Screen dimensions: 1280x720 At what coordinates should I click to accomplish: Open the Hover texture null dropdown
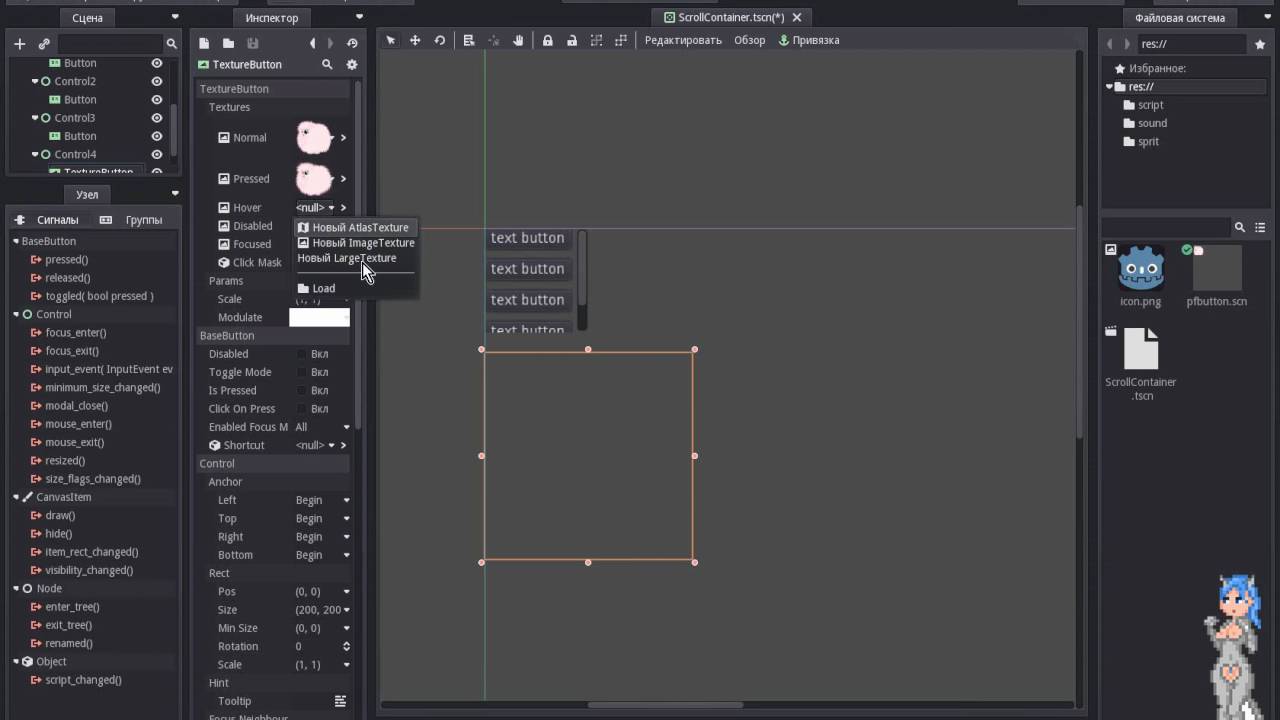[x=315, y=208]
